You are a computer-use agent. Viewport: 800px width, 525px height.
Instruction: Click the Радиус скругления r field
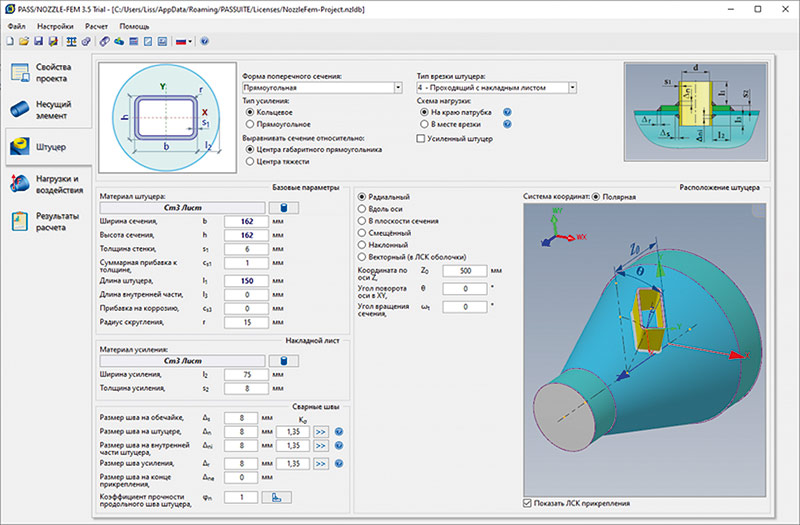point(246,322)
